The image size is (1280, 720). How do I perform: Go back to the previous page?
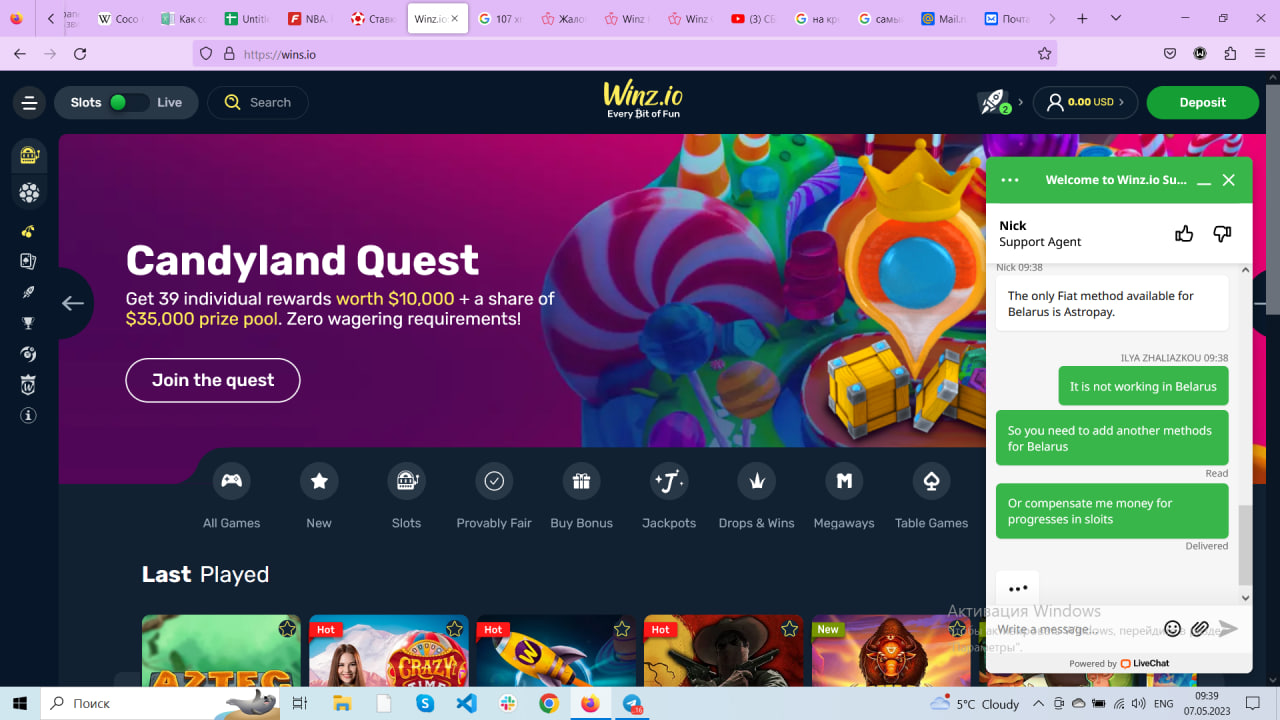tap(20, 54)
